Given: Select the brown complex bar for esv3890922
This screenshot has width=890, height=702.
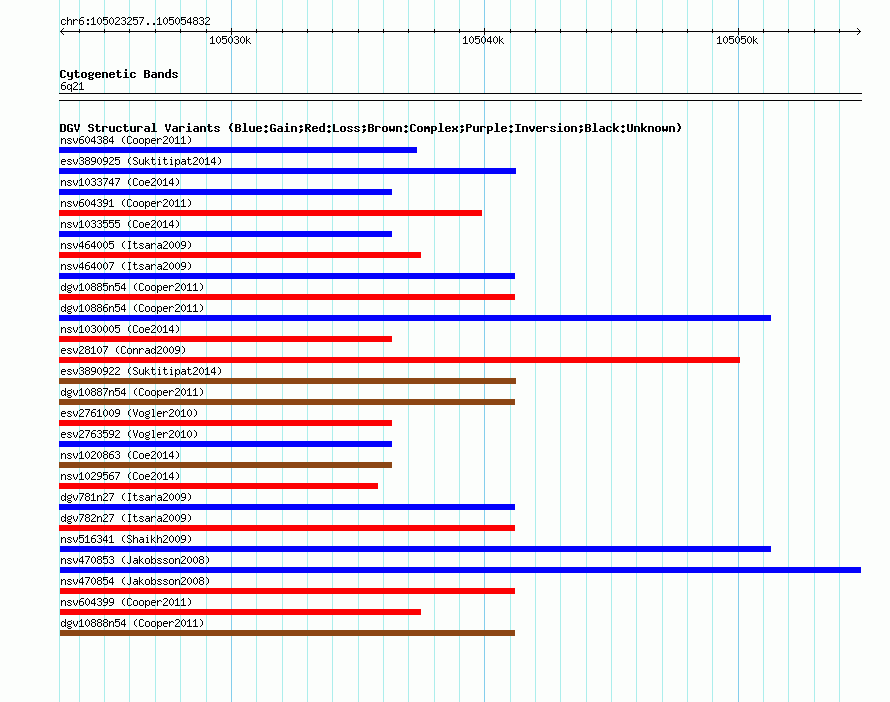Looking at the screenshot, I should click(288, 381).
